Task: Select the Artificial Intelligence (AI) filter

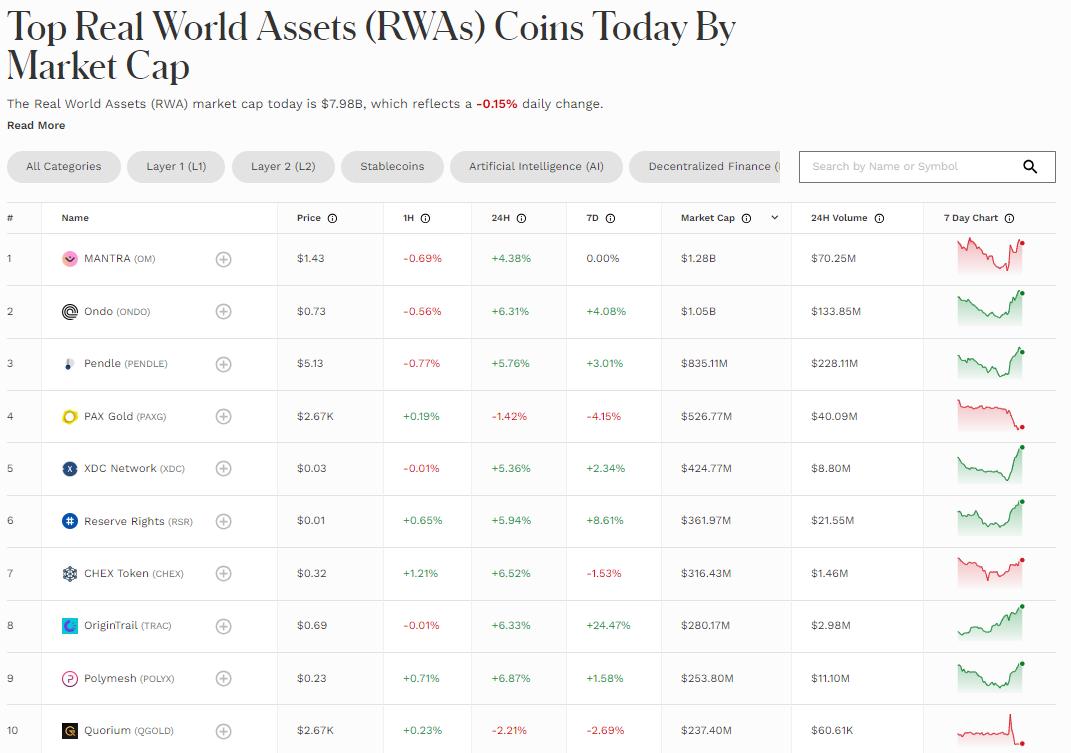Action: 536,167
